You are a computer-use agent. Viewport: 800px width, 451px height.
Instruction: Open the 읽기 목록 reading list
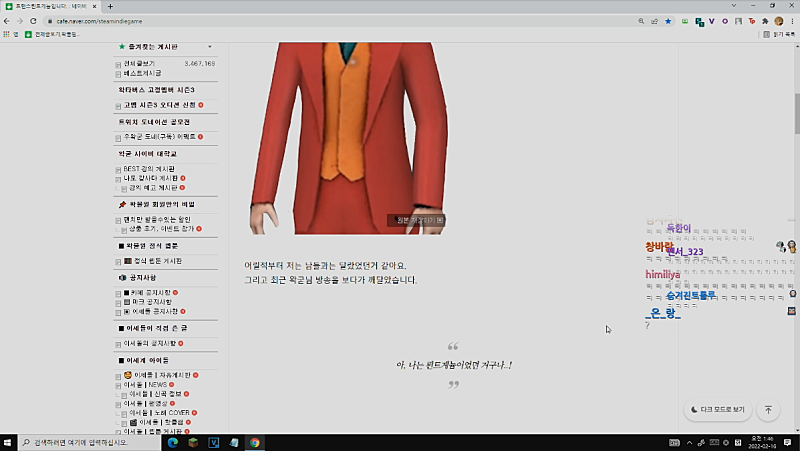point(779,34)
